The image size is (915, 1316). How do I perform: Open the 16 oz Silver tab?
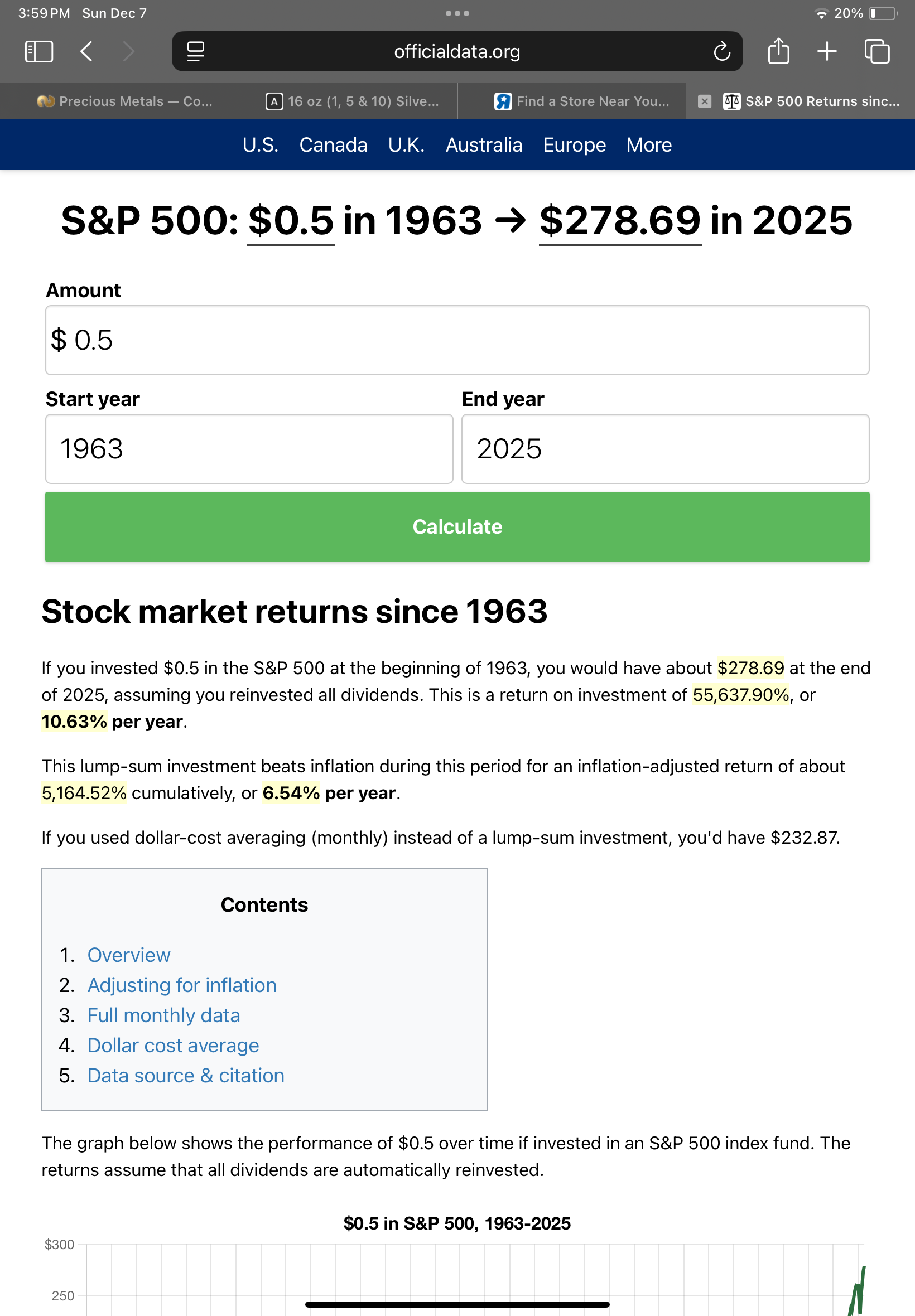353,101
